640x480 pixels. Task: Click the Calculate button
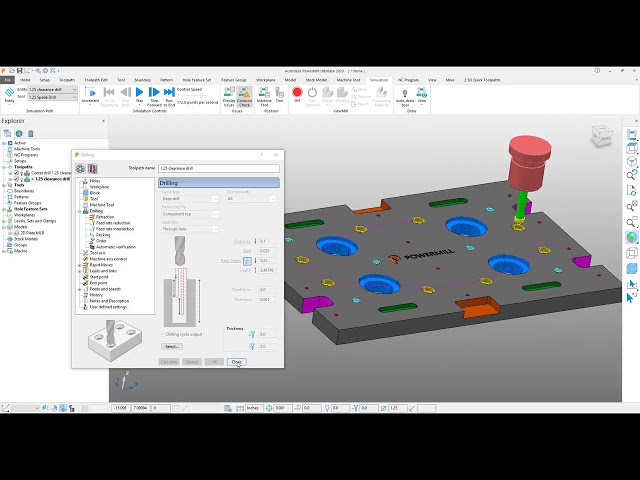(169, 362)
